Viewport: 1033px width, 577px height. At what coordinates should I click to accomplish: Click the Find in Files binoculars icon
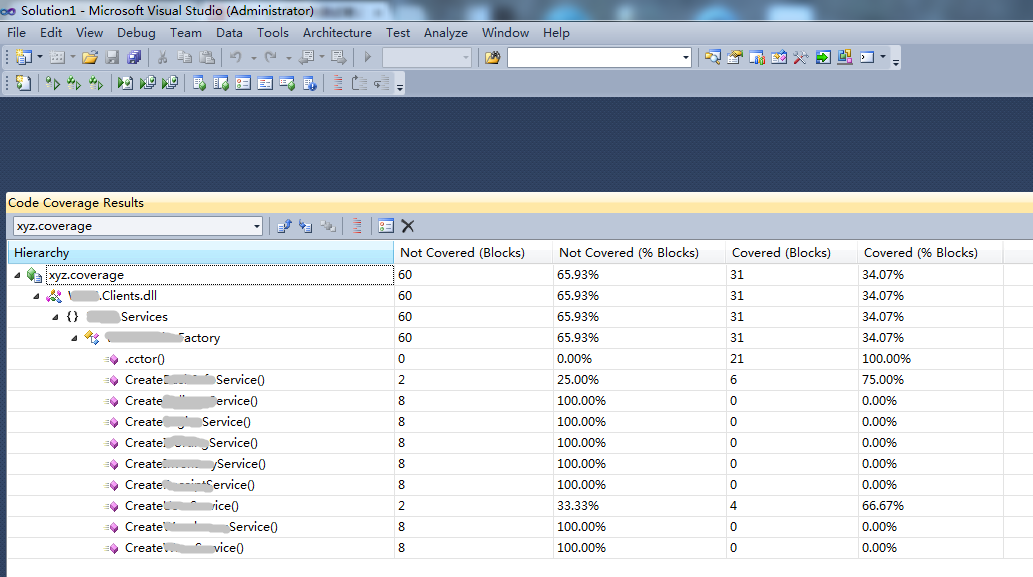click(492, 58)
